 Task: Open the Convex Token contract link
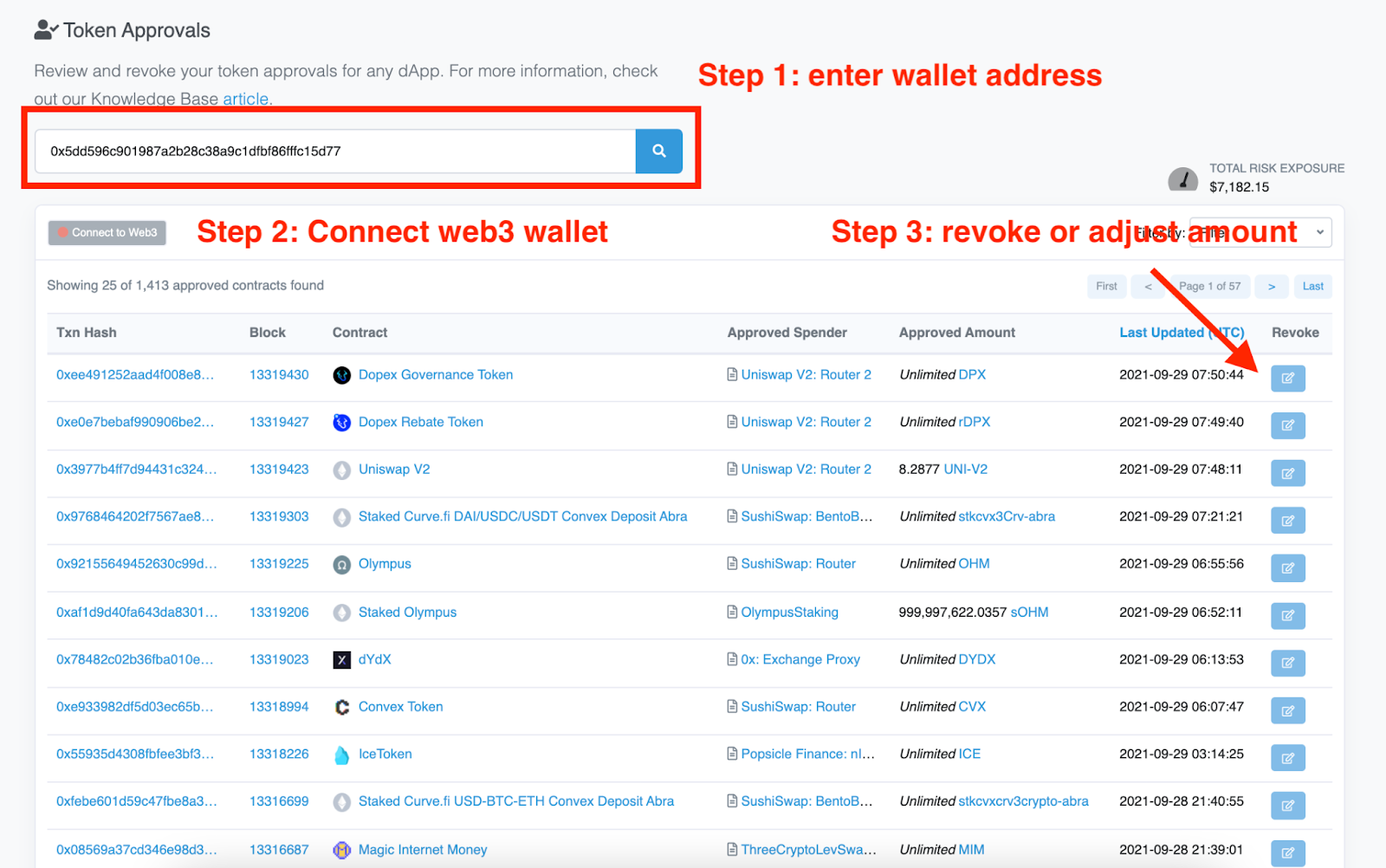[x=401, y=707]
